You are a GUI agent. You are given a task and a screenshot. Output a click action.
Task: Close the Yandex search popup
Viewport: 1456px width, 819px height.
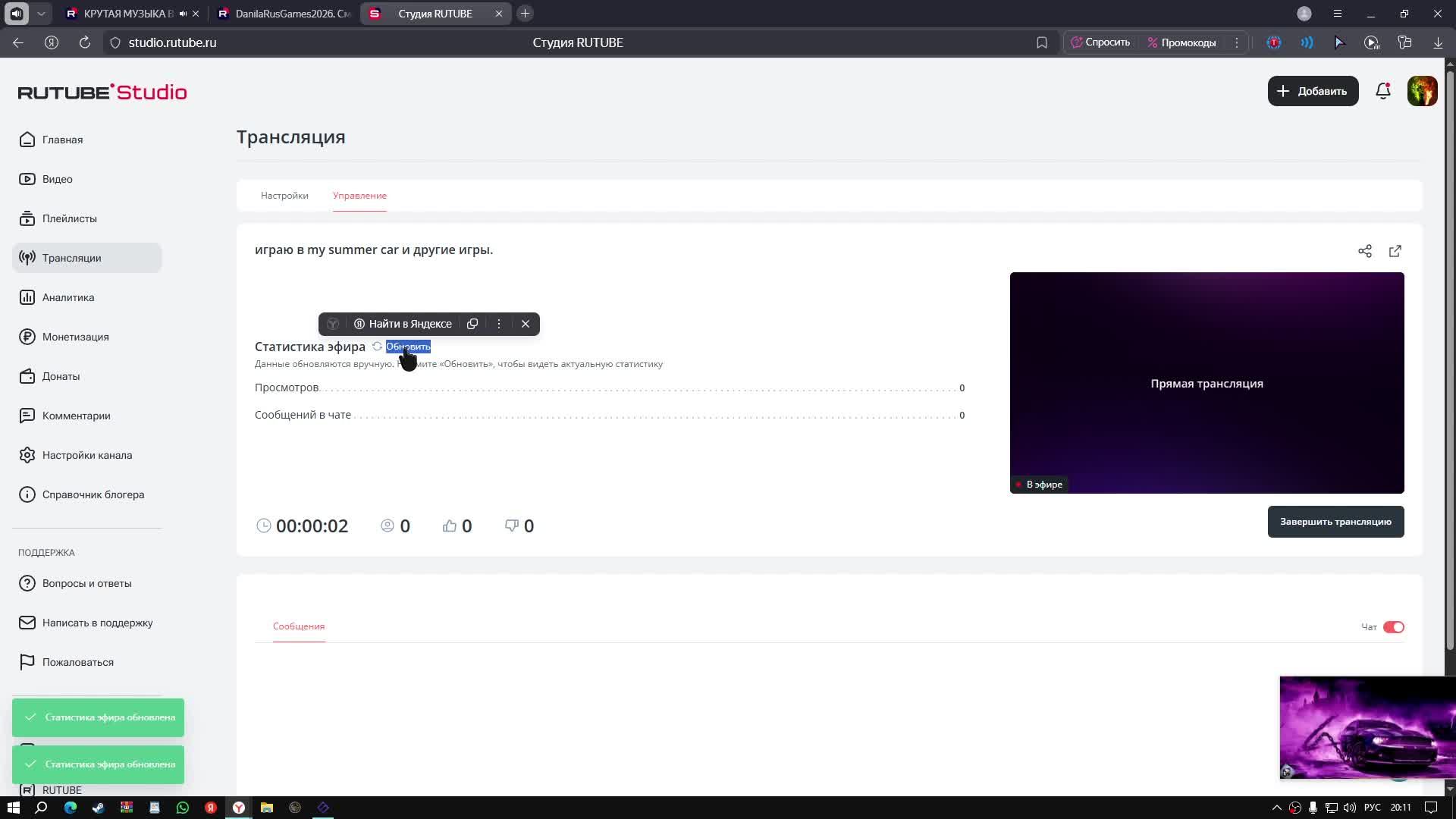[x=526, y=324]
